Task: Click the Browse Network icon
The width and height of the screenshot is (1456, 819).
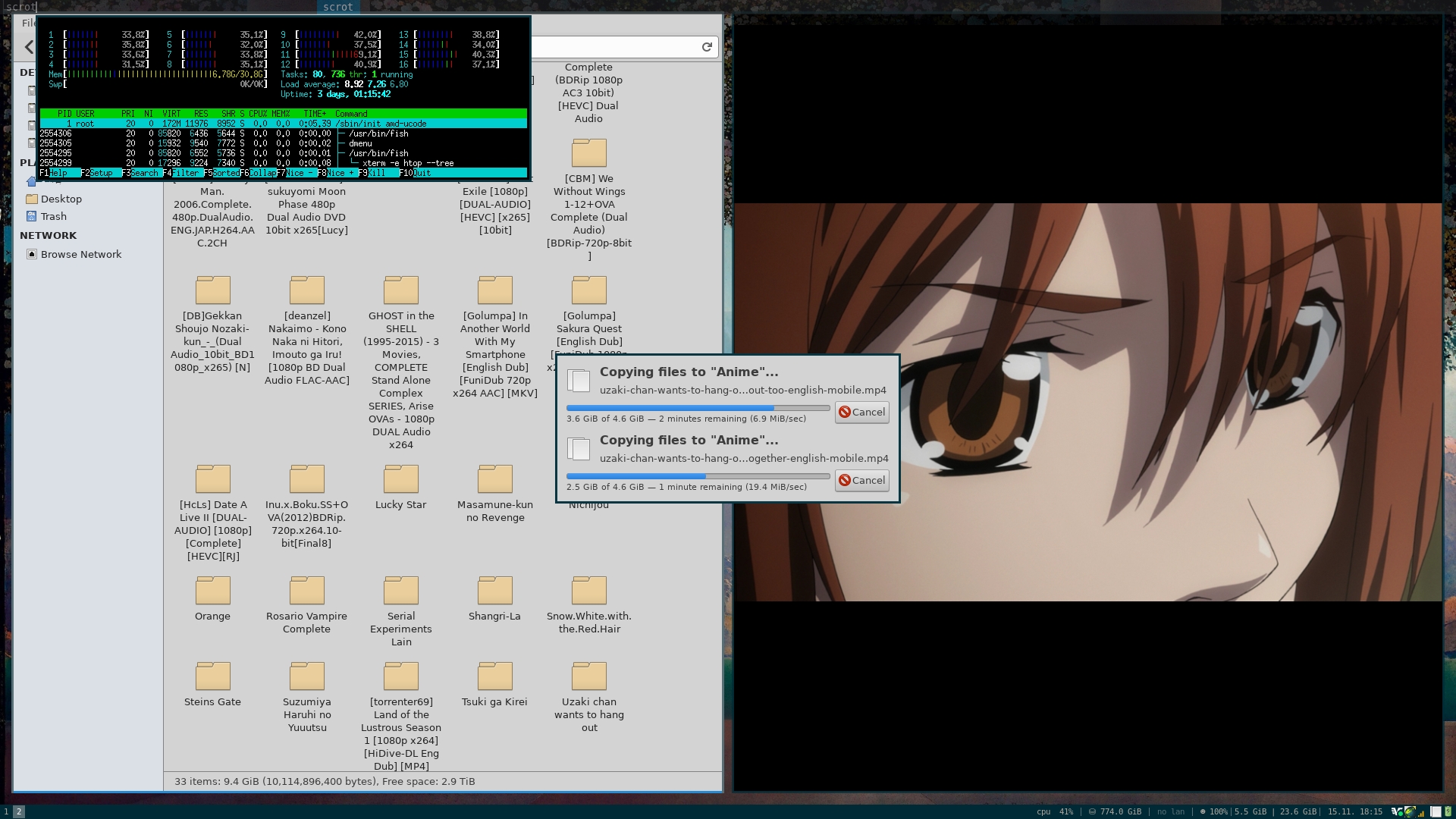Action: pos(32,254)
